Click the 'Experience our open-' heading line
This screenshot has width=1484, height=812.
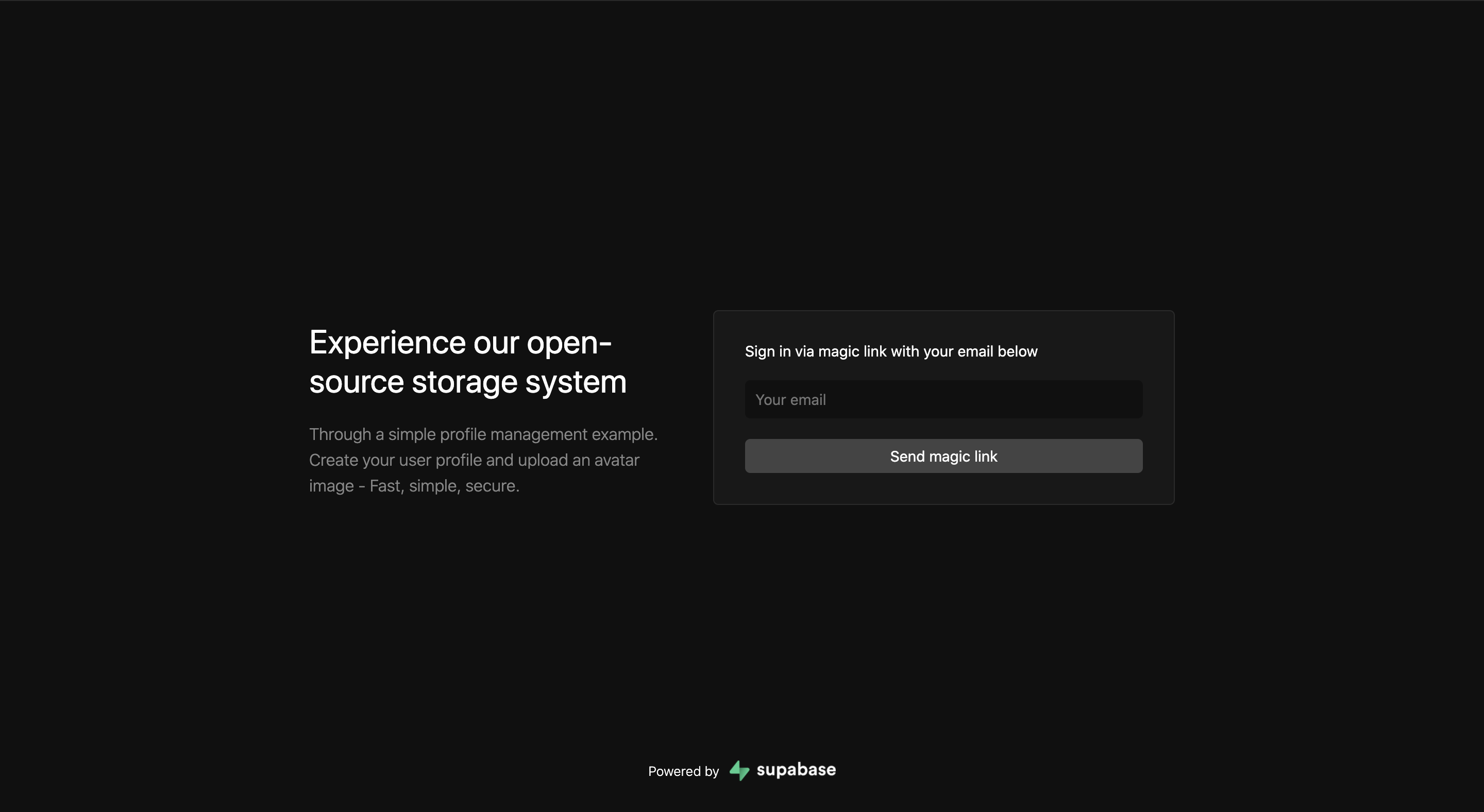[460, 343]
